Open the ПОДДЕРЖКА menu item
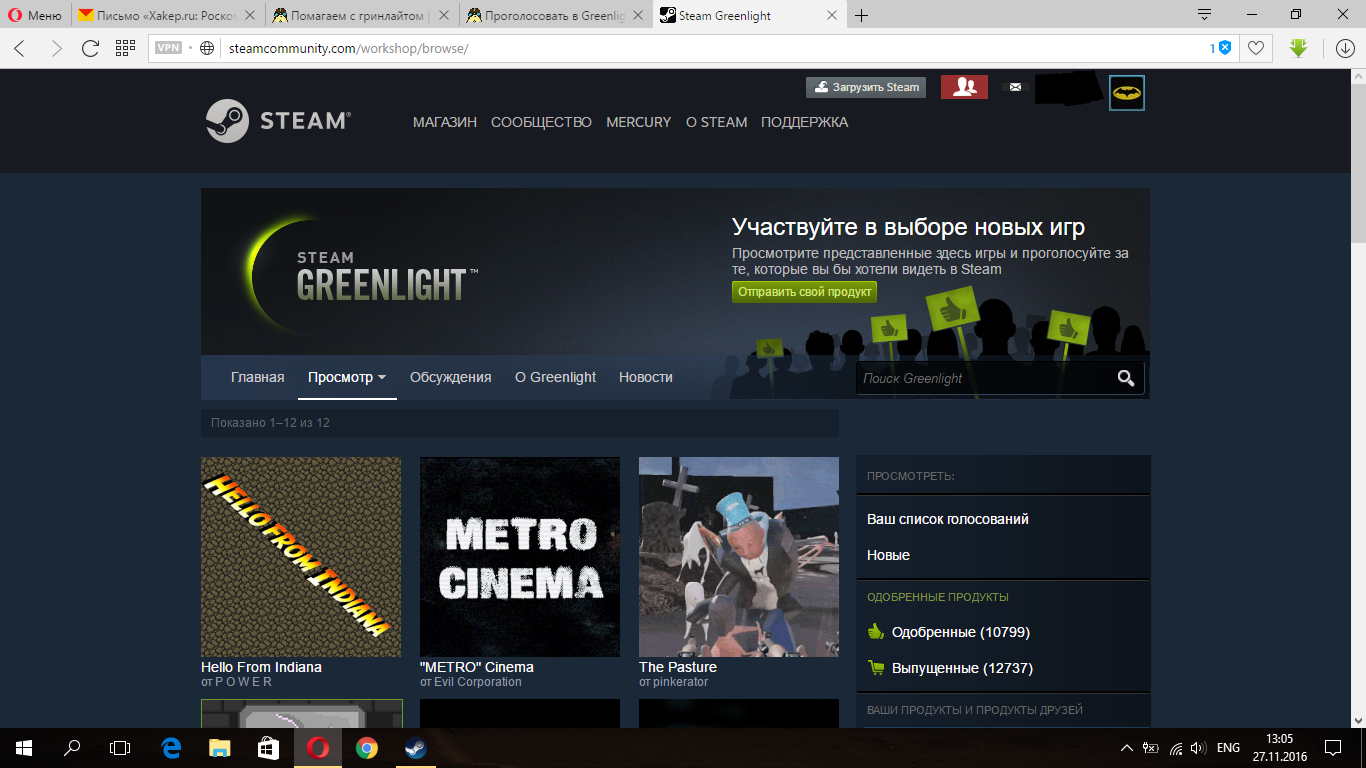Image resolution: width=1366 pixels, height=768 pixels. click(x=804, y=122)
